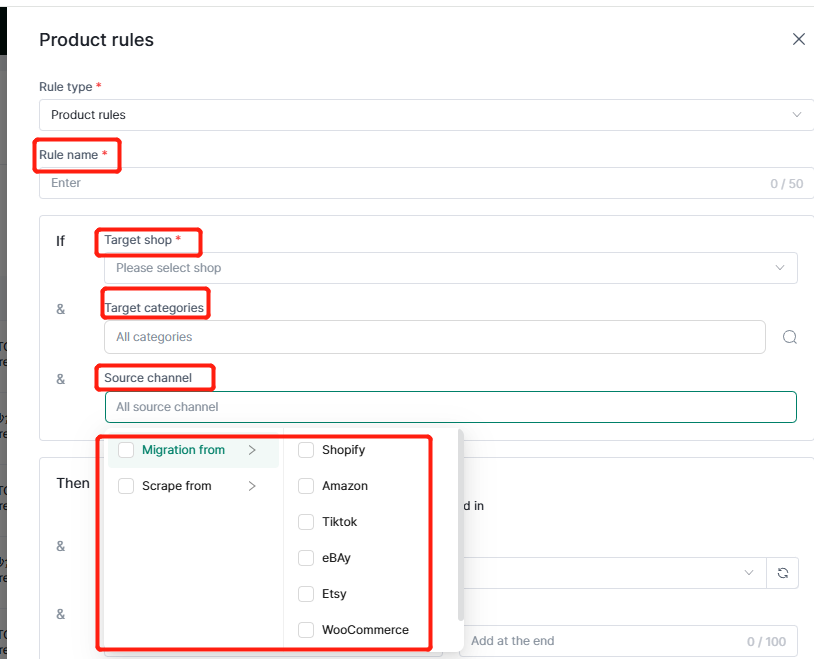Focus the All source channel field

coord(450,407)
